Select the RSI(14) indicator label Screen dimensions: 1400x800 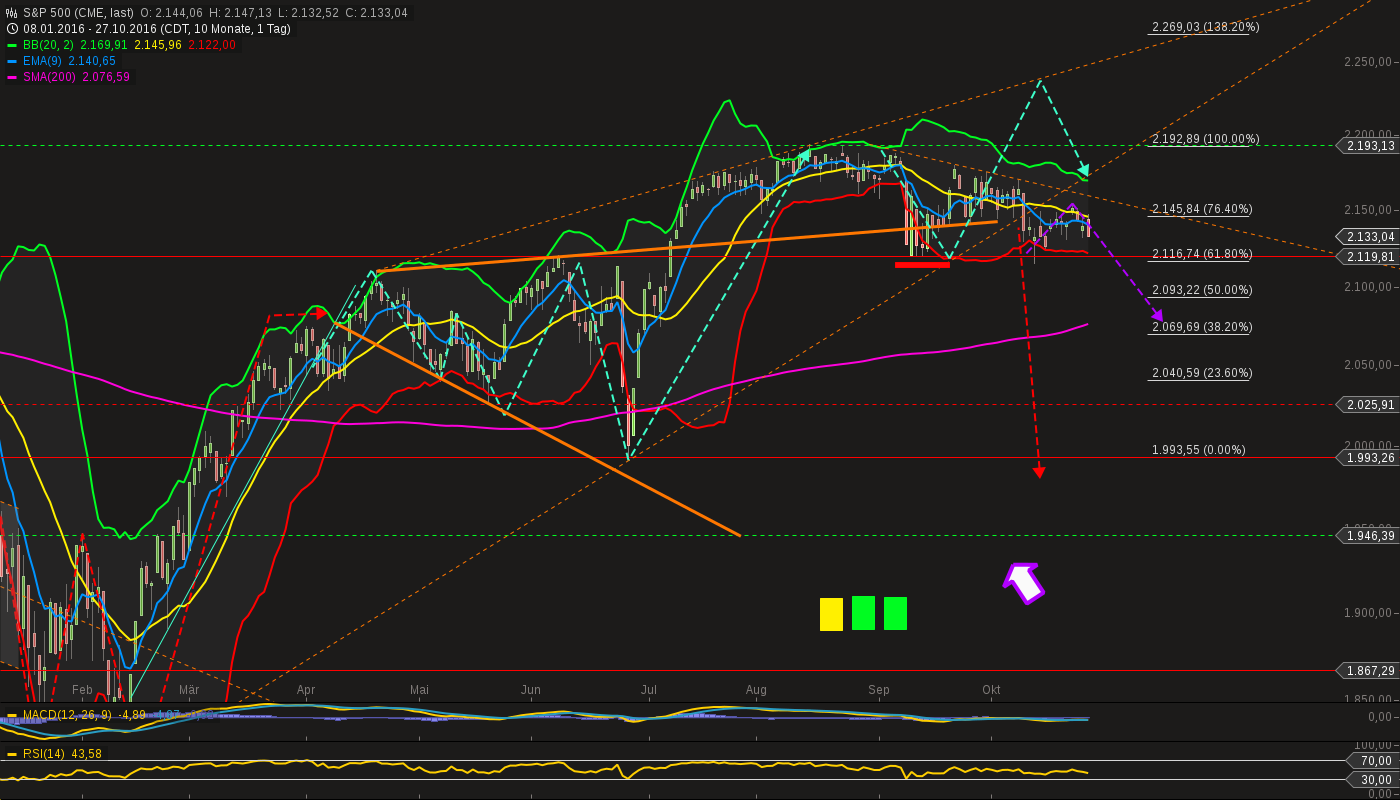[x=44, y=754]
